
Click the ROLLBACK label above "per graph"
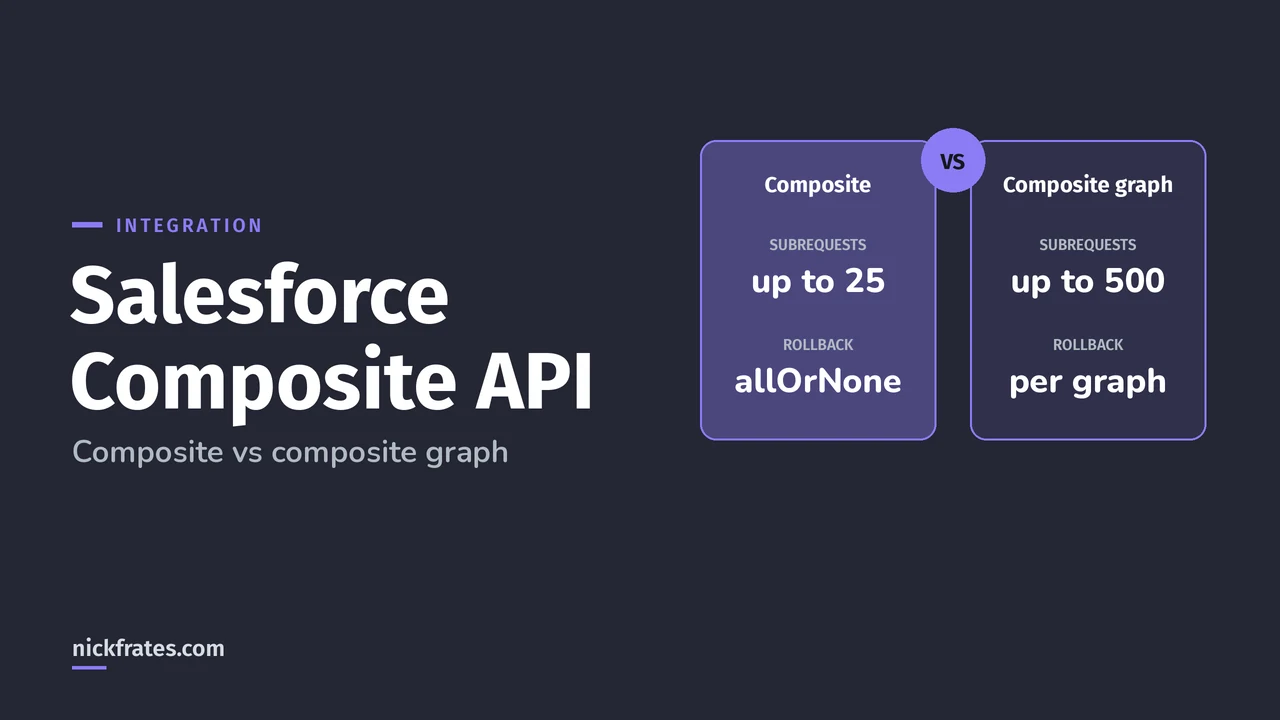[x=1088, y=345]
